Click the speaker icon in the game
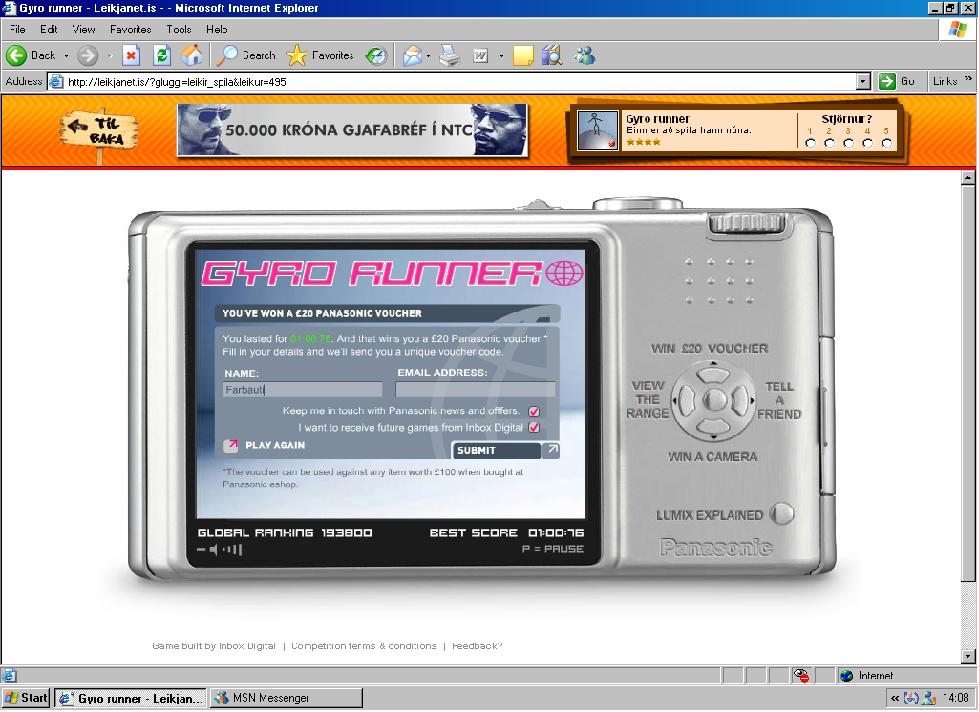This screenshot has width=979, height=712. [214, 550]
